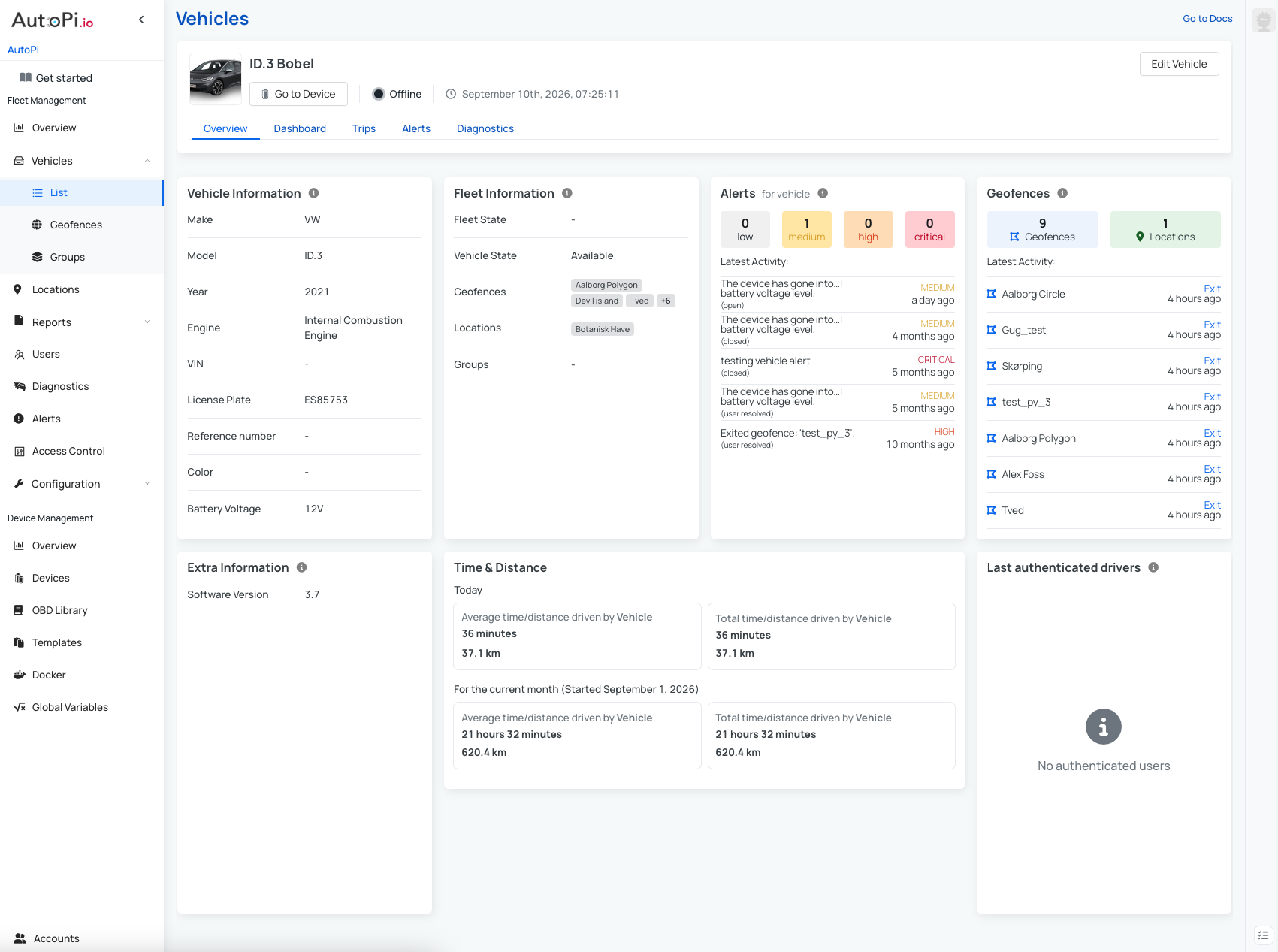The width and height of the screenshot is (1278, 952).
Task: Click the 9 Geofences count tile
Action: [x=1042, y=229]
